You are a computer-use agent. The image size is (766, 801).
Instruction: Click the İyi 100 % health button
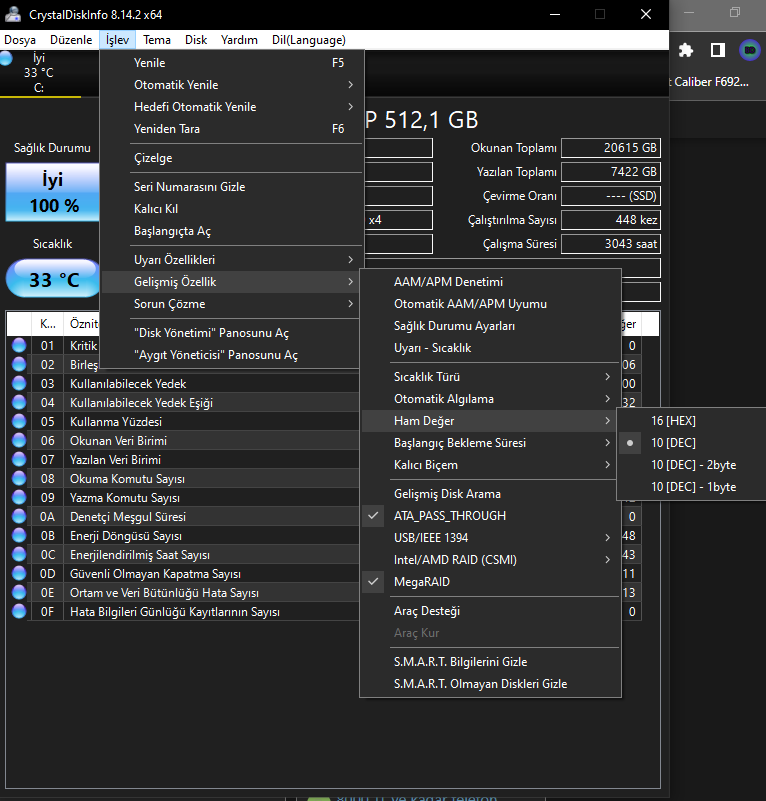[x=53, y=192]
